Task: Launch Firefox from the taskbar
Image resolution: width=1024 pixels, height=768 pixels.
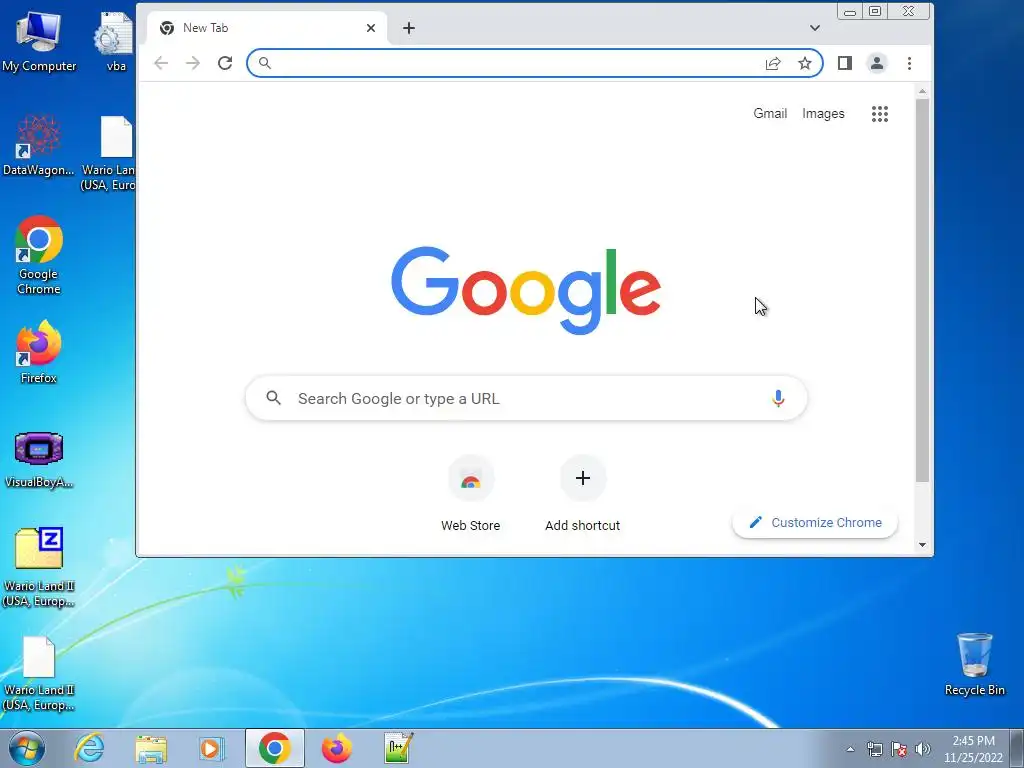Action: pos(337,748)
